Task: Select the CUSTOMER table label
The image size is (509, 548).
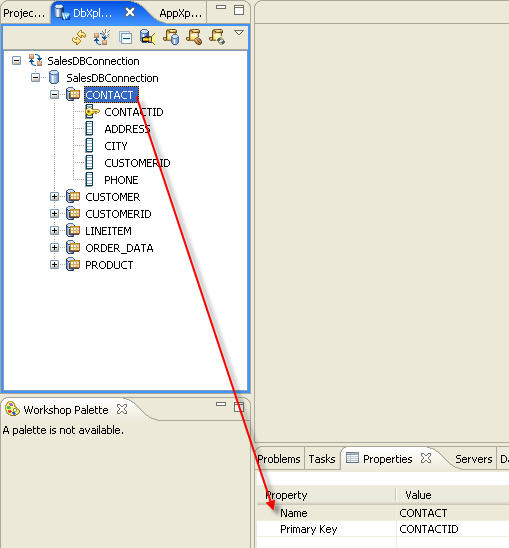Action: click(x=113, y=197)
